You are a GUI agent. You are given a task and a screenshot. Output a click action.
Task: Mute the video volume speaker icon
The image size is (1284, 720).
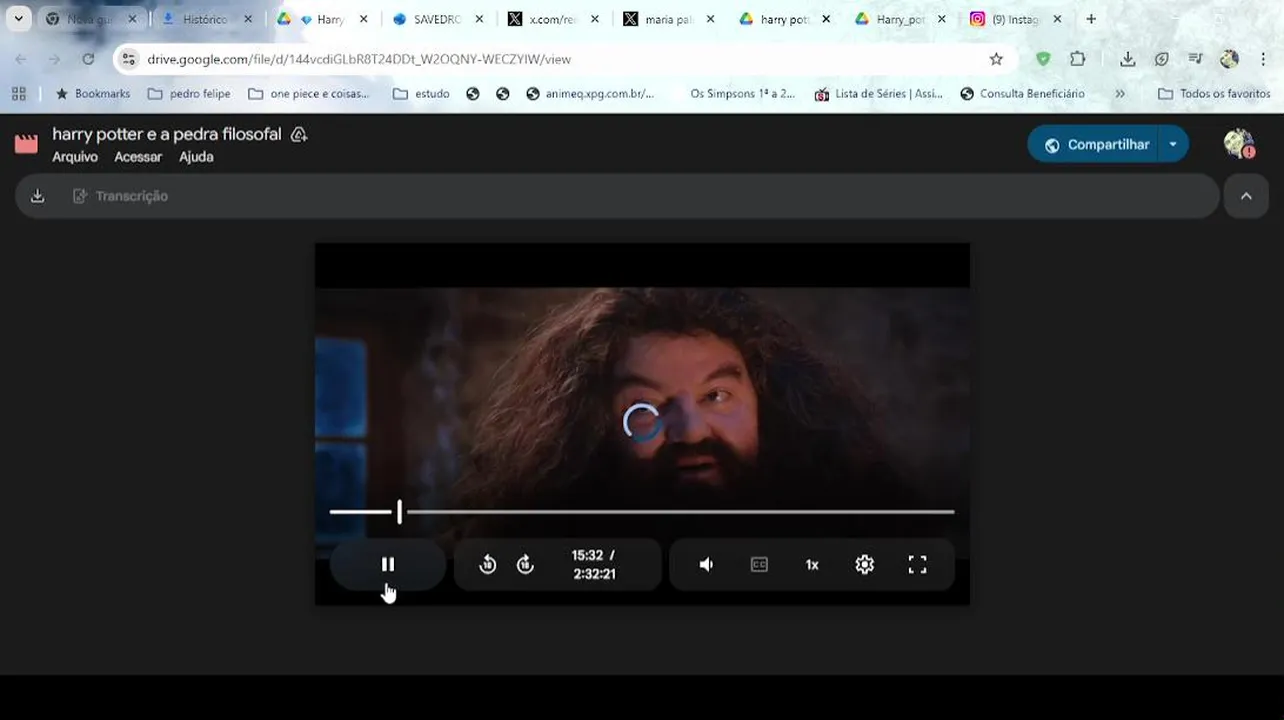[706, 565]
